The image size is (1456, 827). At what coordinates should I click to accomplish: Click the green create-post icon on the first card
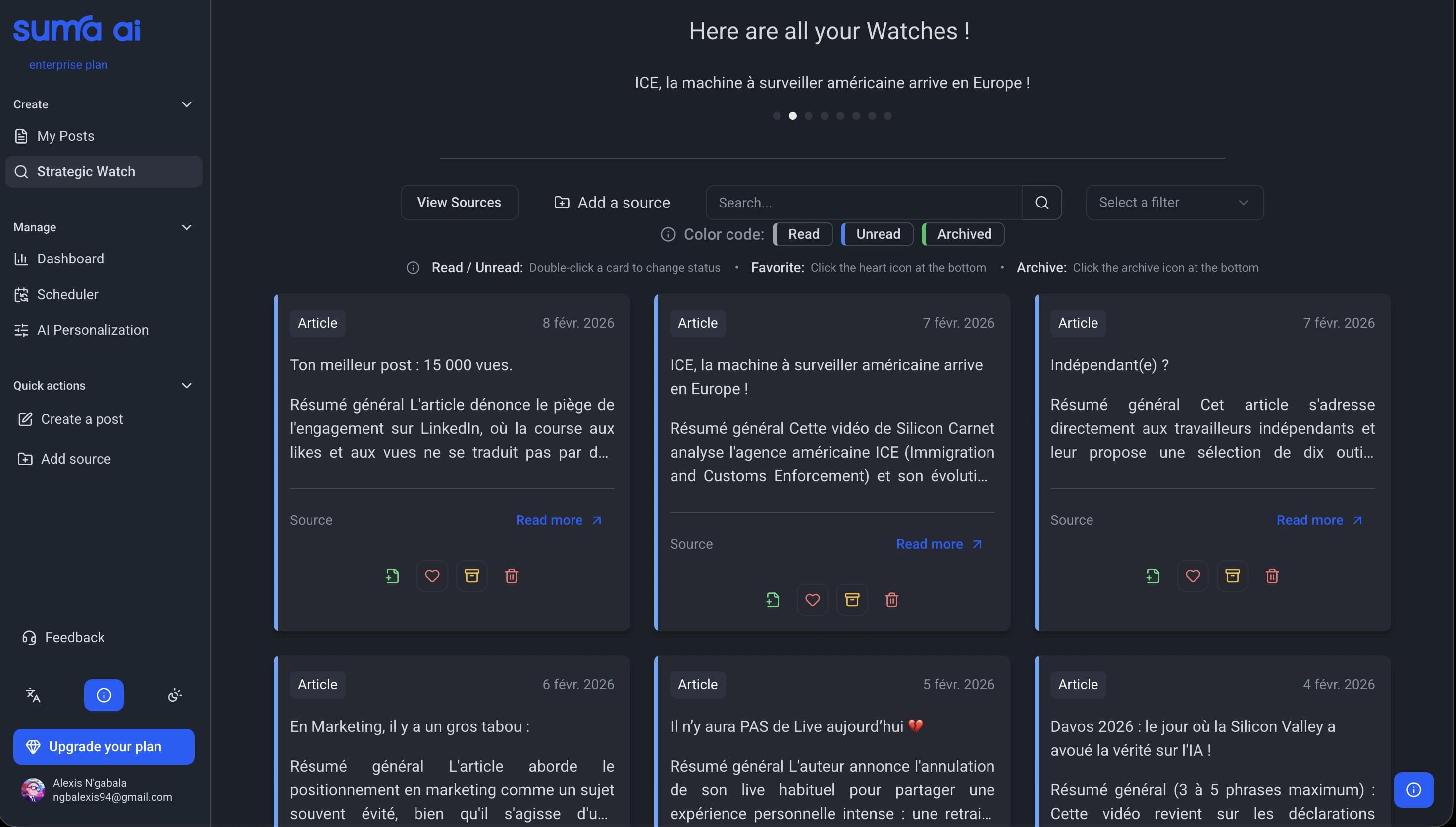392,576
